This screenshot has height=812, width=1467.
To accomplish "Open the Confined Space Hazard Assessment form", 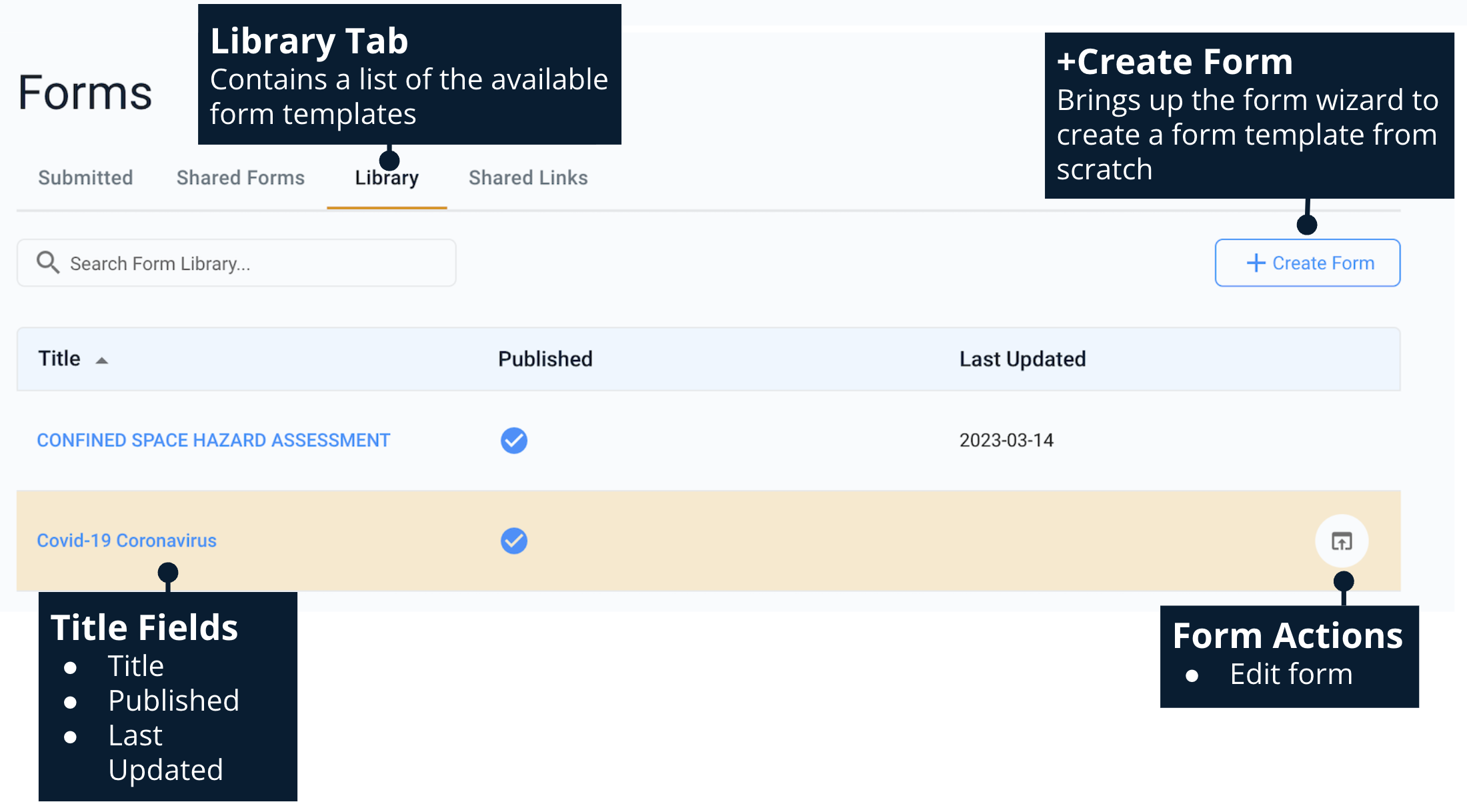I will coord(213,440).
